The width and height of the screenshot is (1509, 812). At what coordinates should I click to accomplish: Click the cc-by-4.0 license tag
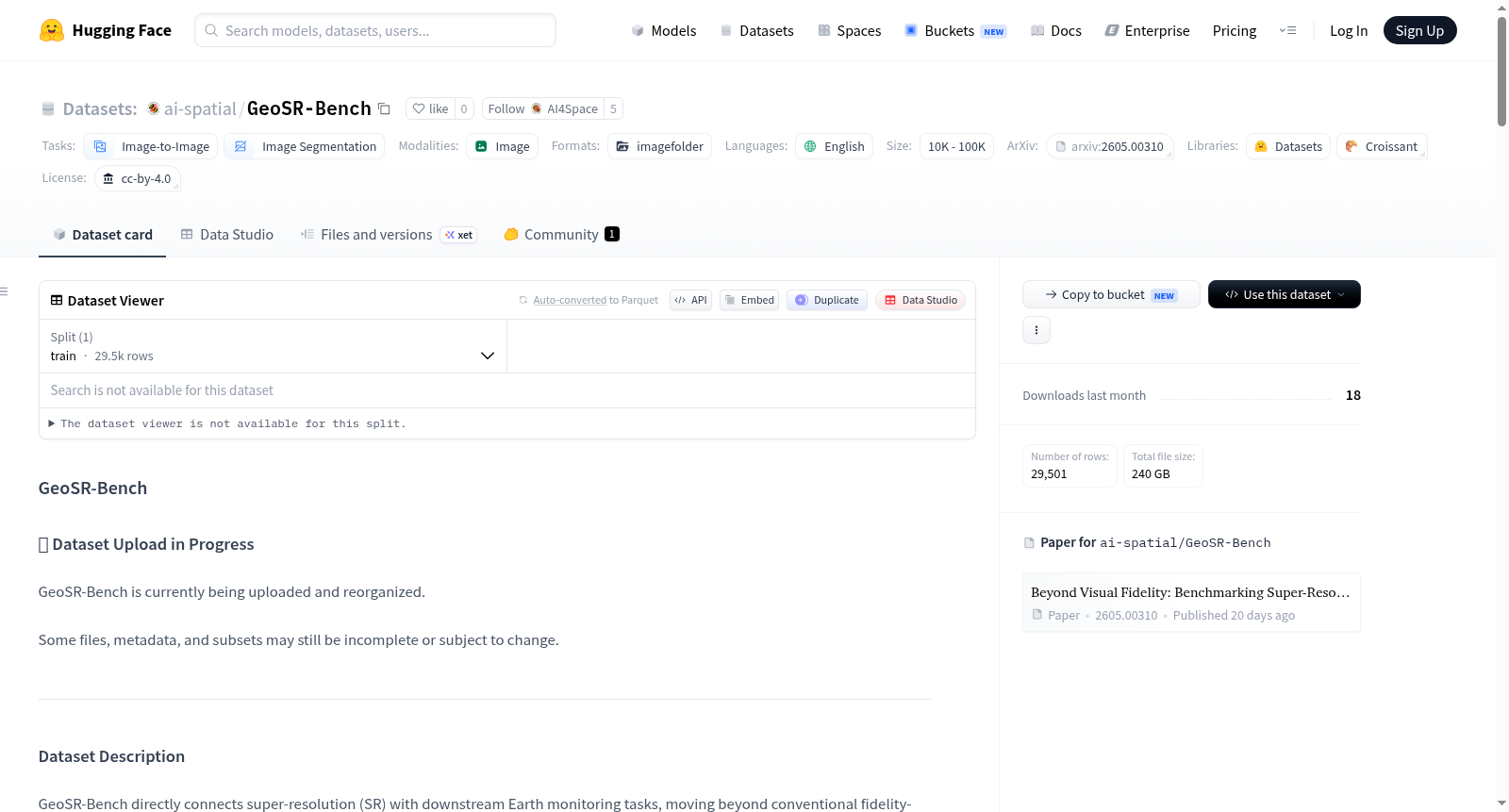click(137, 178)
